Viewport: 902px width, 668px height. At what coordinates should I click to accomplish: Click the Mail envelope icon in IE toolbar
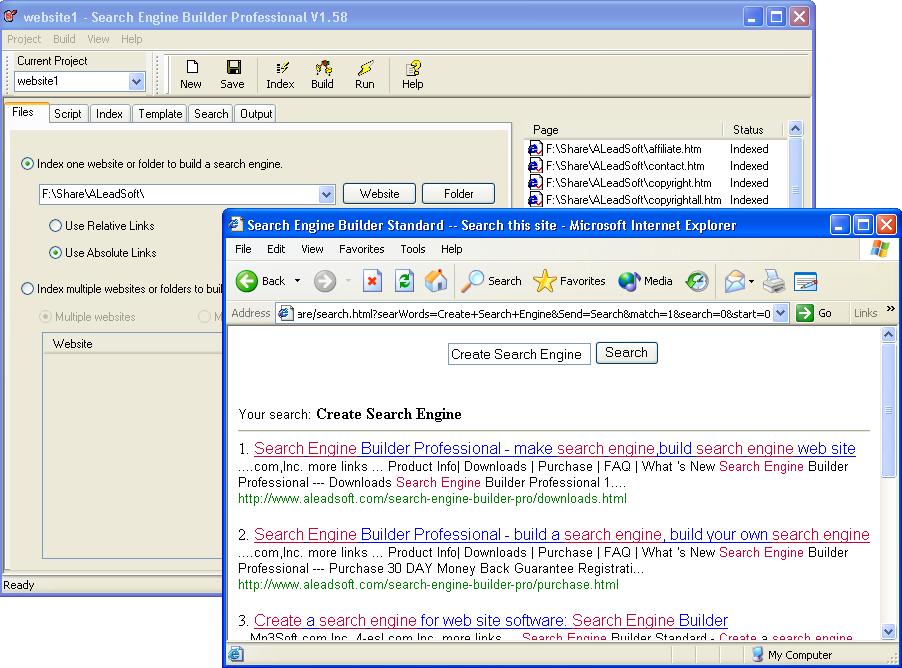735,282
